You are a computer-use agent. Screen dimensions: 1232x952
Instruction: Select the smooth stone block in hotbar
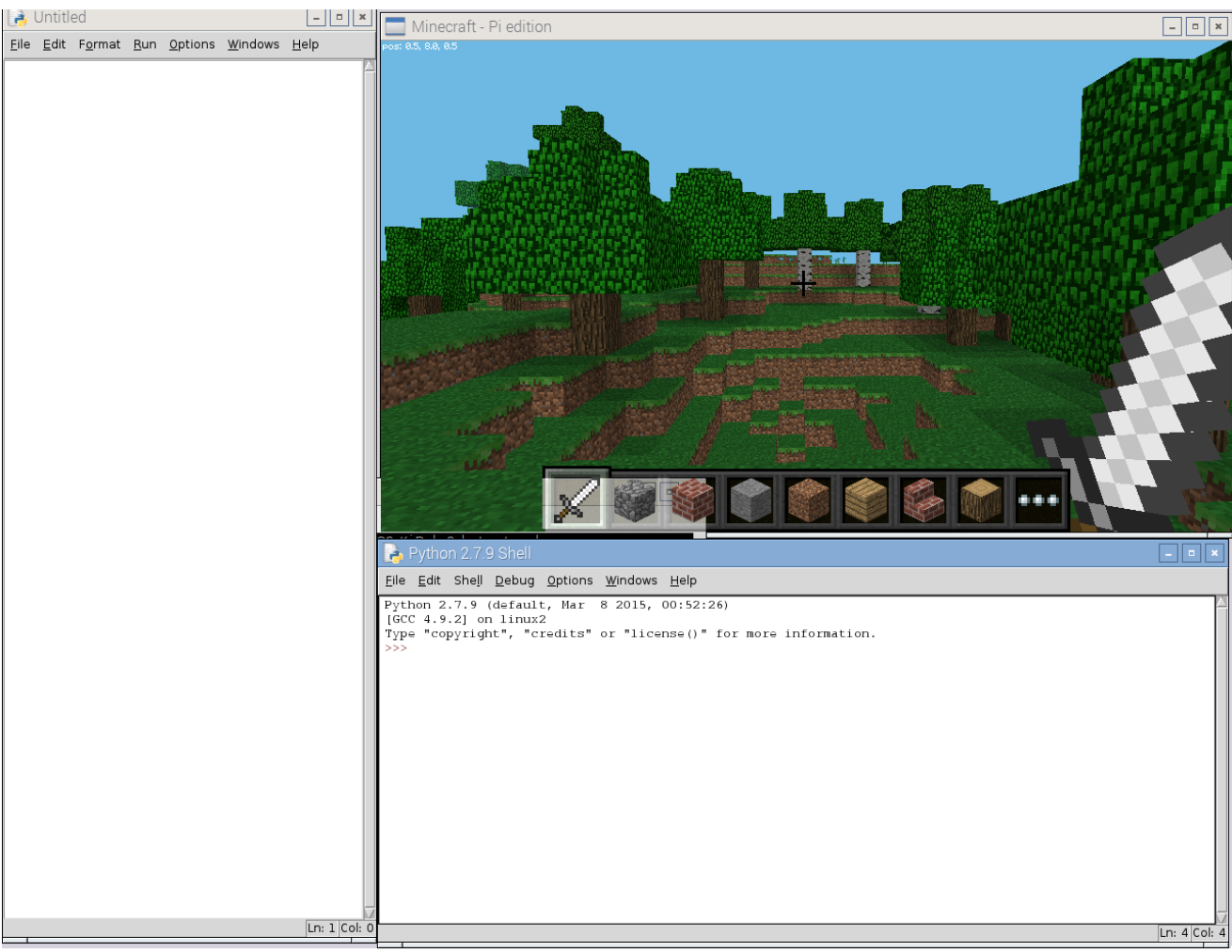[750, 500]
